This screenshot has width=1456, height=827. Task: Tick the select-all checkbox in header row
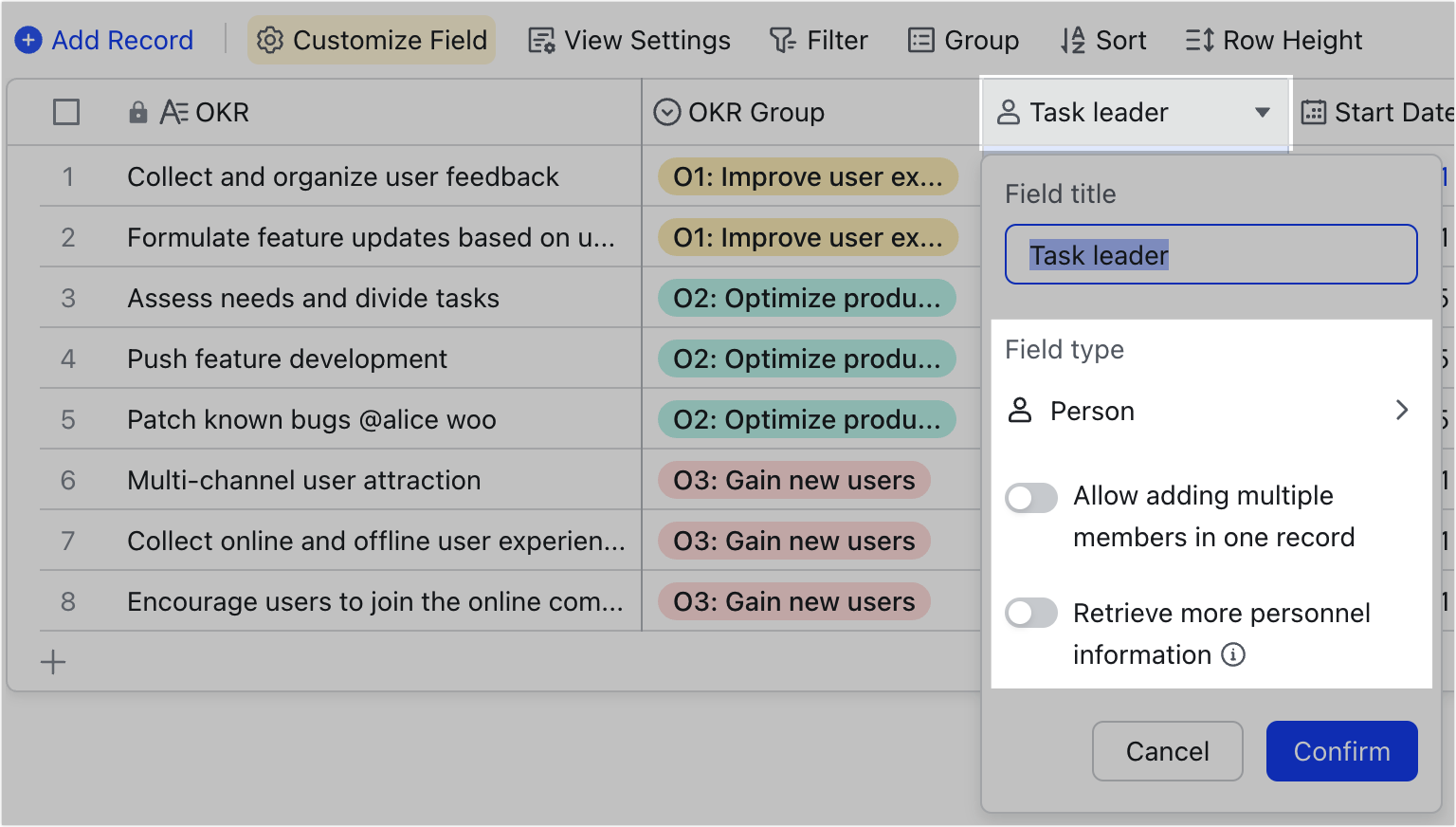(x=66, y=112)
